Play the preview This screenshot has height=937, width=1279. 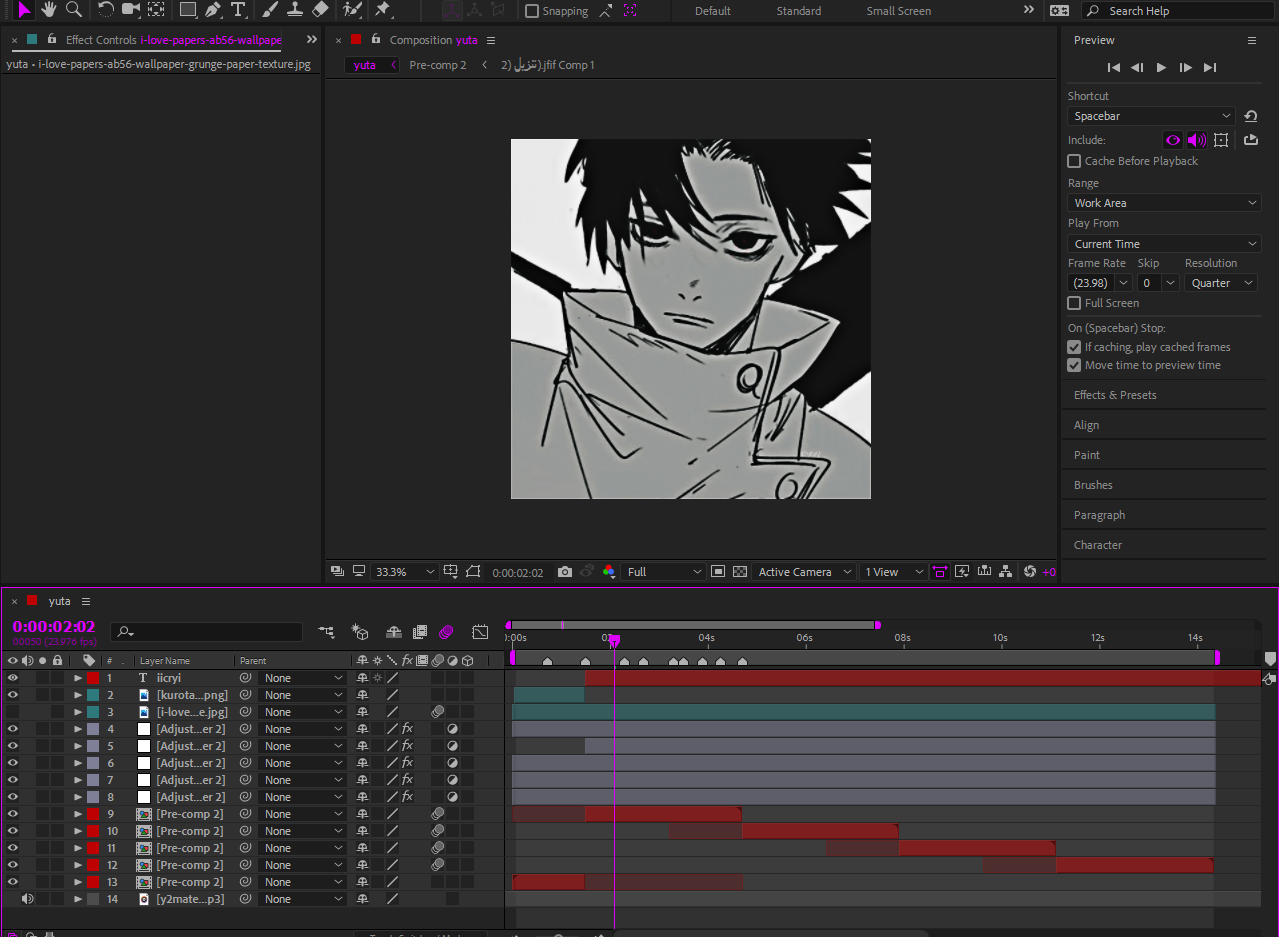tap(1161, 67)
